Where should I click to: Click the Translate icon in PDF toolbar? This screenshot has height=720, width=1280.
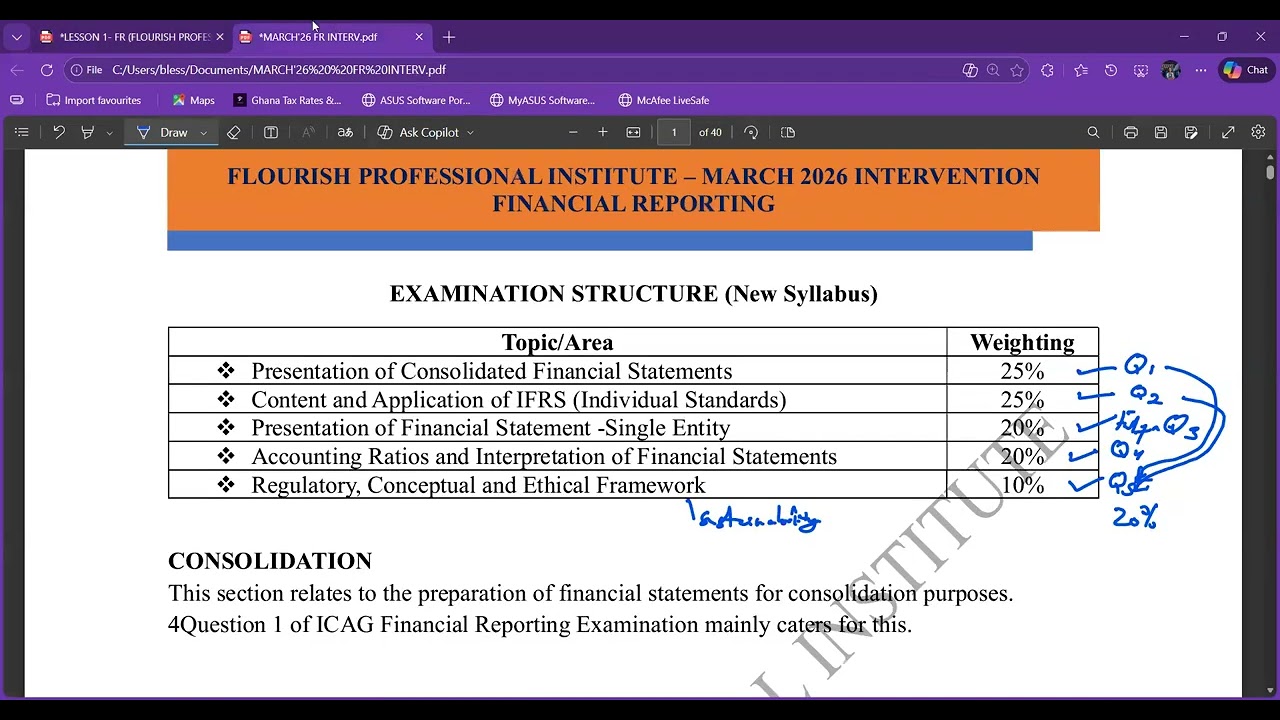345,132
